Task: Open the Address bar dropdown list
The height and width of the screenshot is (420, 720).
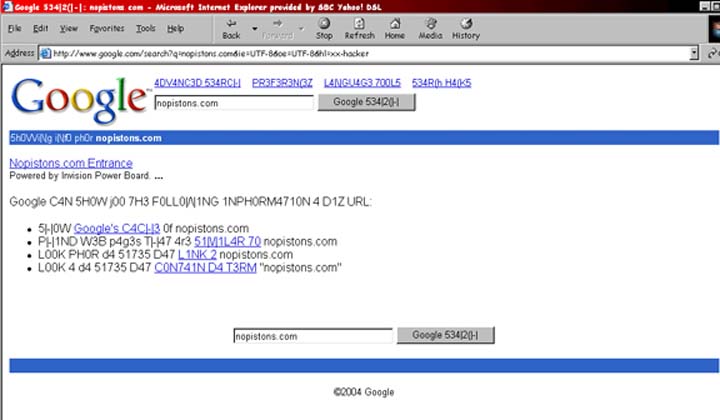Action: pyautogui.click(x=694, y=53)
